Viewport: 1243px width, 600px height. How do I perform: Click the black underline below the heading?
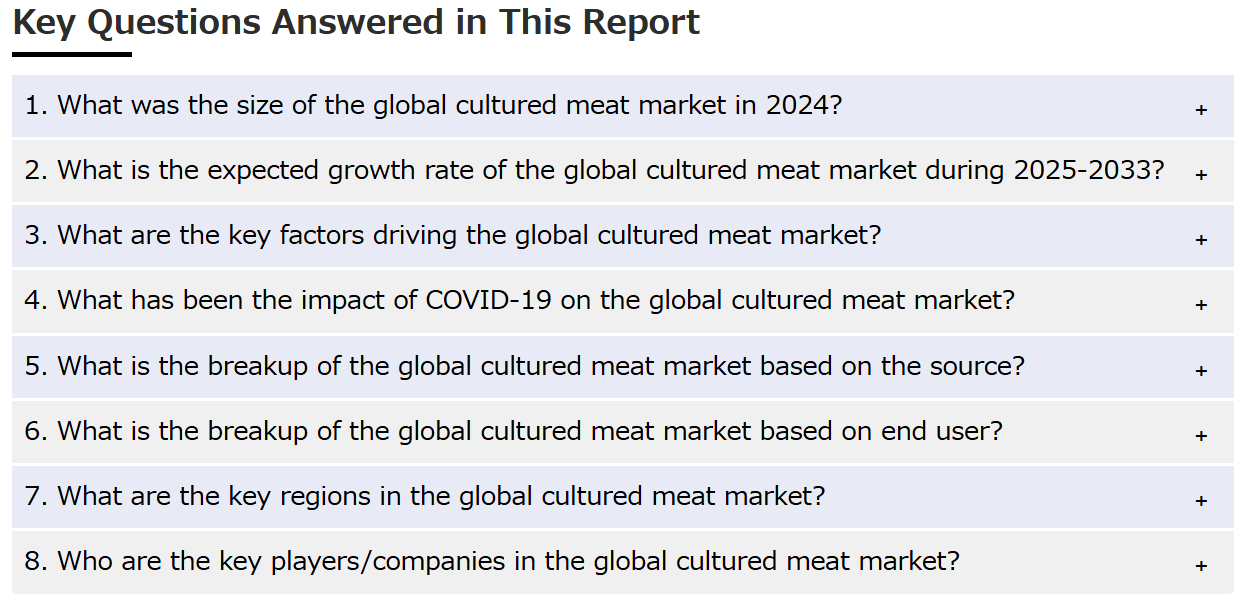[x=72, y=54]
